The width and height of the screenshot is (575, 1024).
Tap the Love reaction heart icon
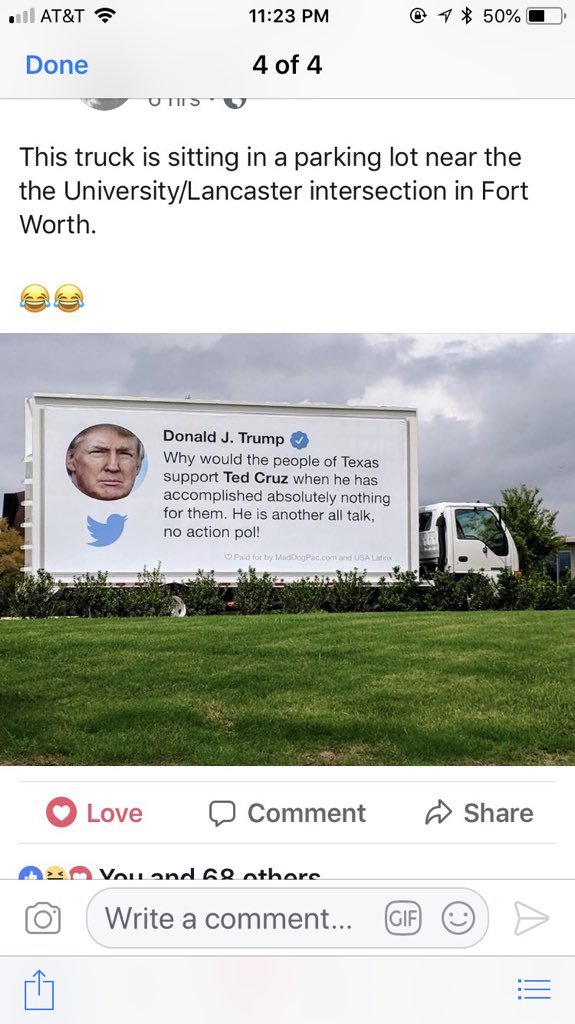(x=61, y=813)
